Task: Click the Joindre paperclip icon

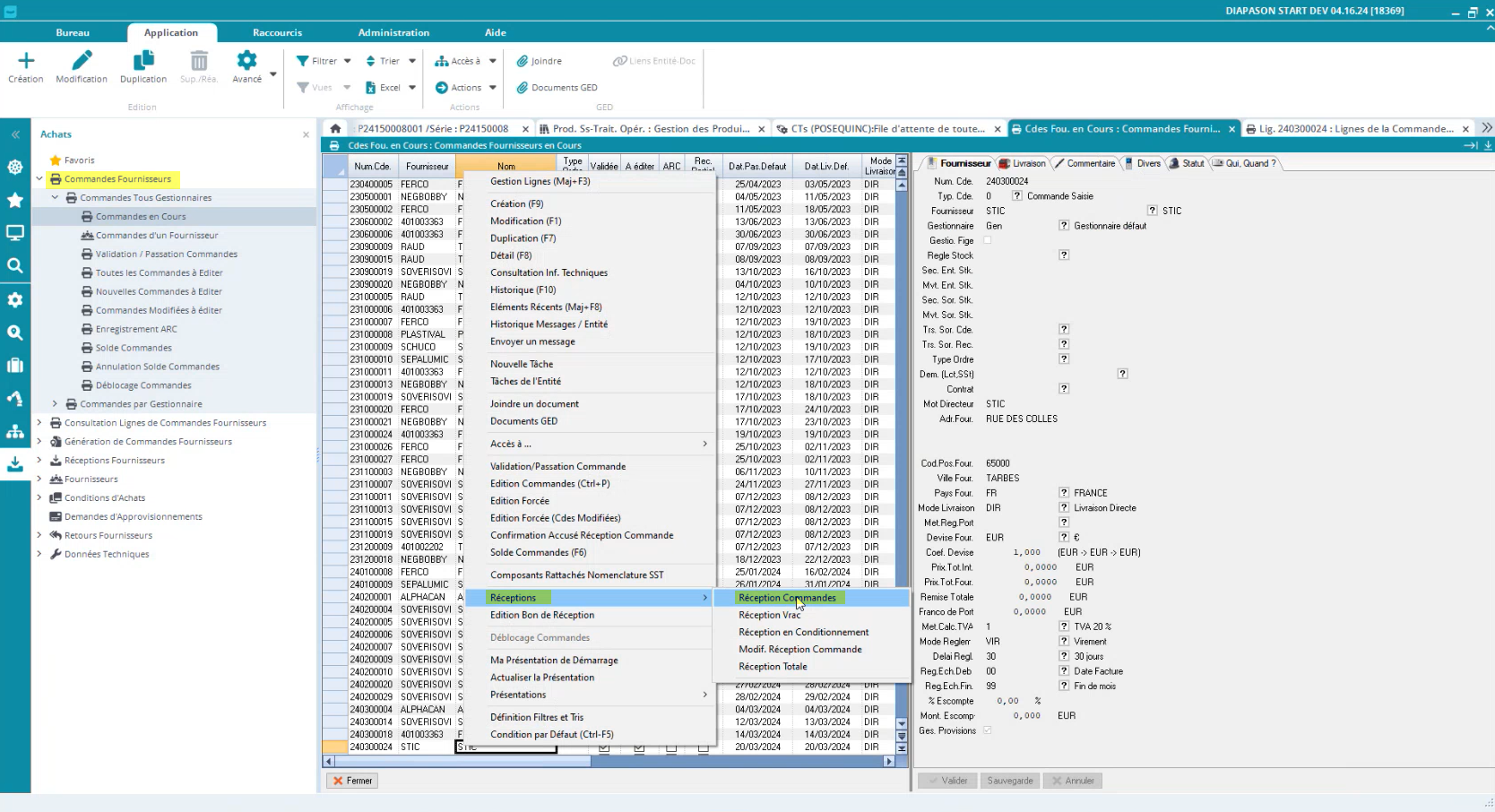Action: 522,61
